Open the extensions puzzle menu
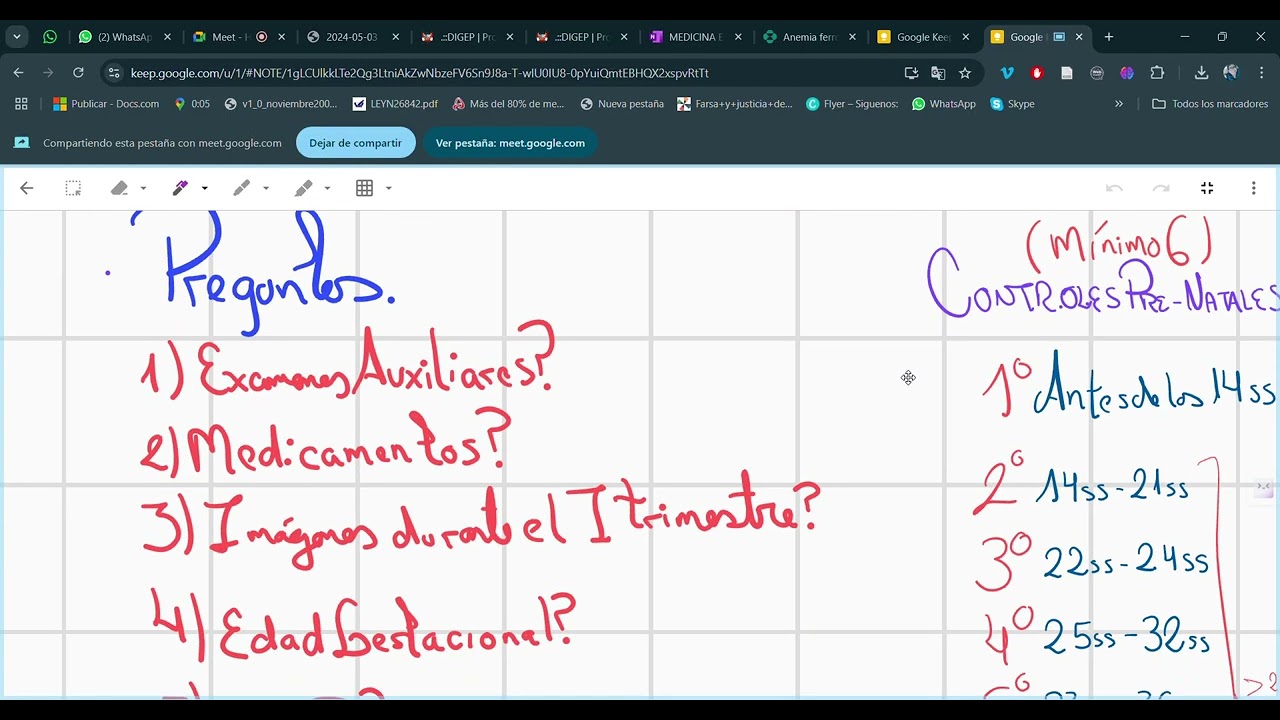1280x720 pixels. coord(1157,73)
